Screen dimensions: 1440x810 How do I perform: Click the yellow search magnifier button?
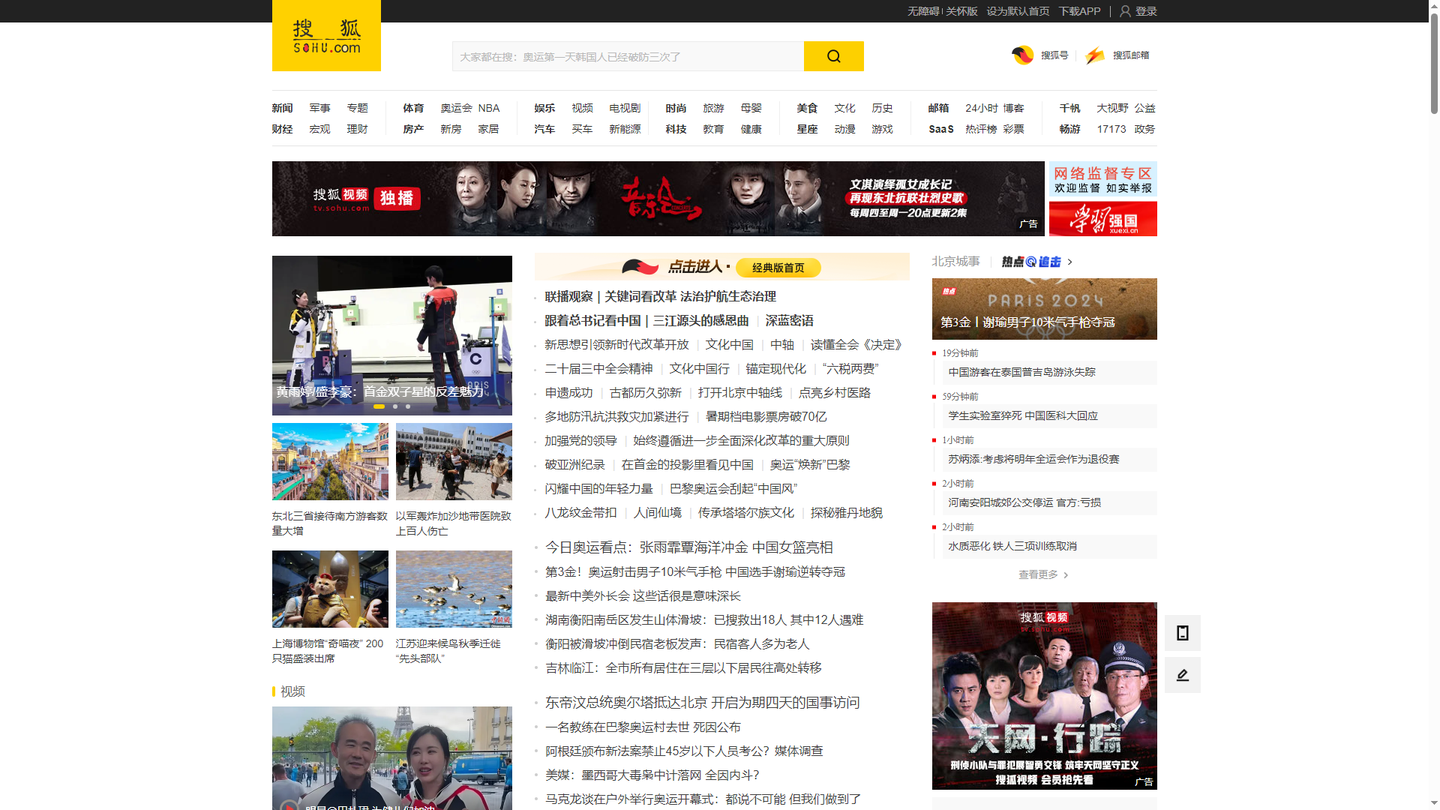pyautogui.click(x=834, y=56)
